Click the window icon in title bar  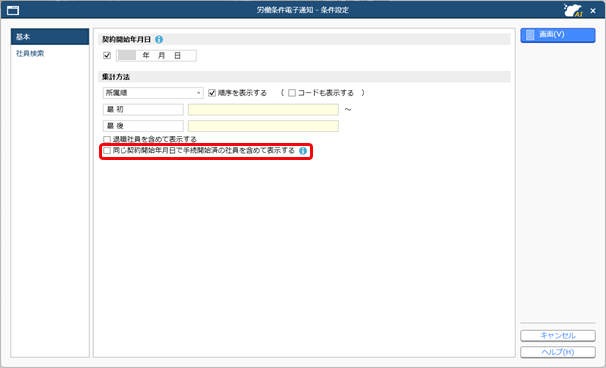(x=13, y=10)
